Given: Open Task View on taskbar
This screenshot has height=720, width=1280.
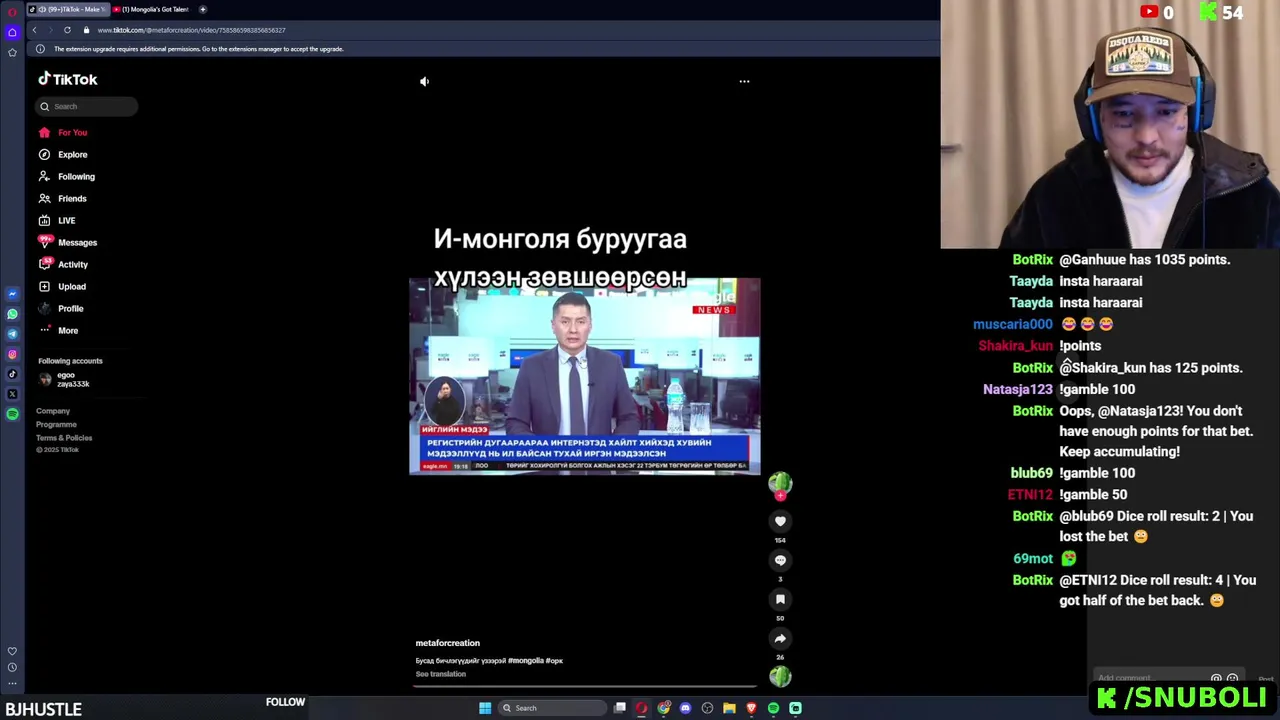Looking at the screenshot, I should point(620,708).
